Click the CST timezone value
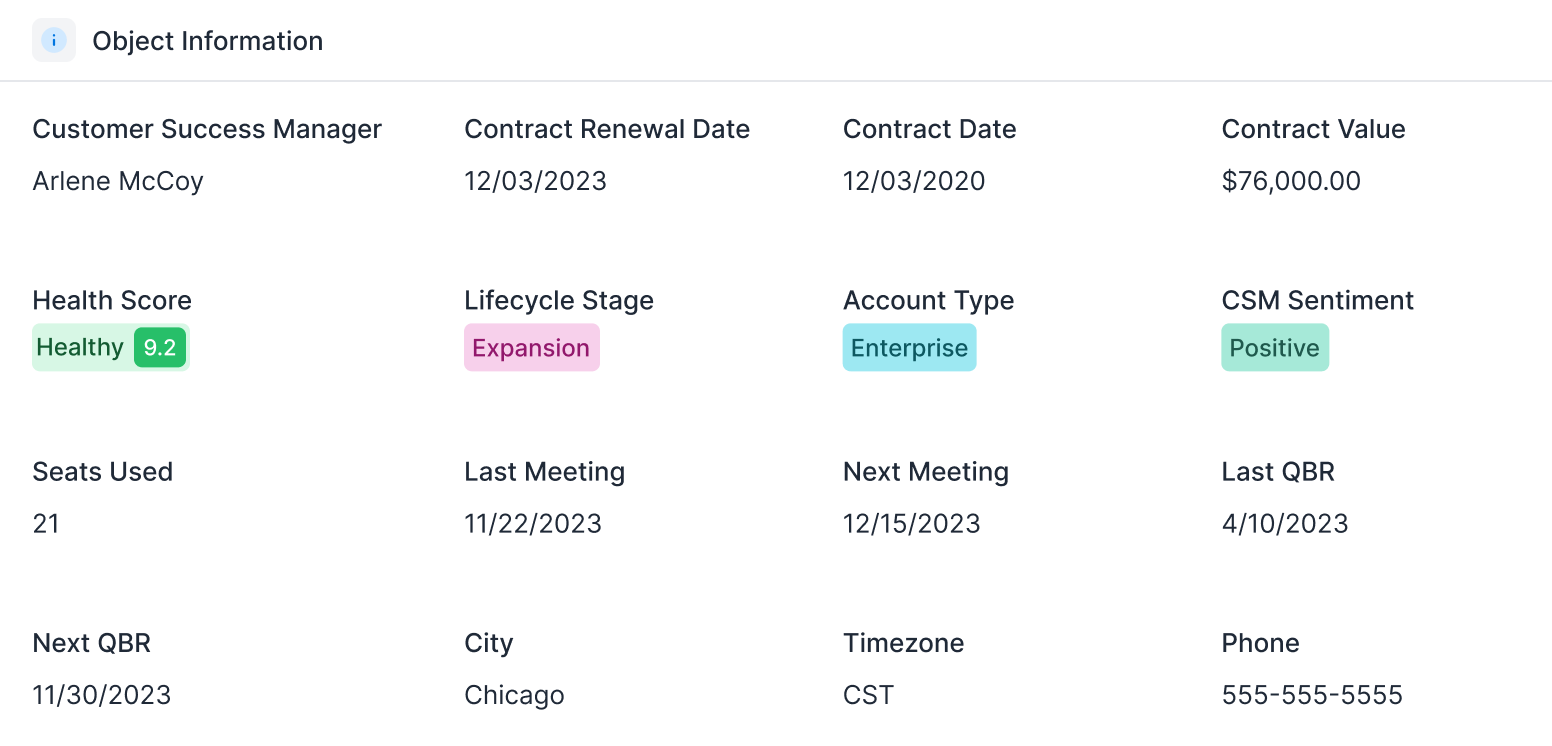The height and width of the screenshot is (746, 1552). [x=868, y=695]
